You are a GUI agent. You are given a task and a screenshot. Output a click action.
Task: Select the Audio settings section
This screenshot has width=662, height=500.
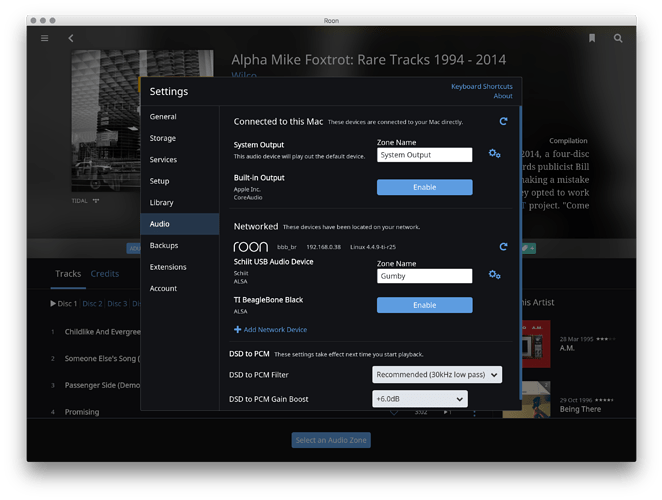180,224
